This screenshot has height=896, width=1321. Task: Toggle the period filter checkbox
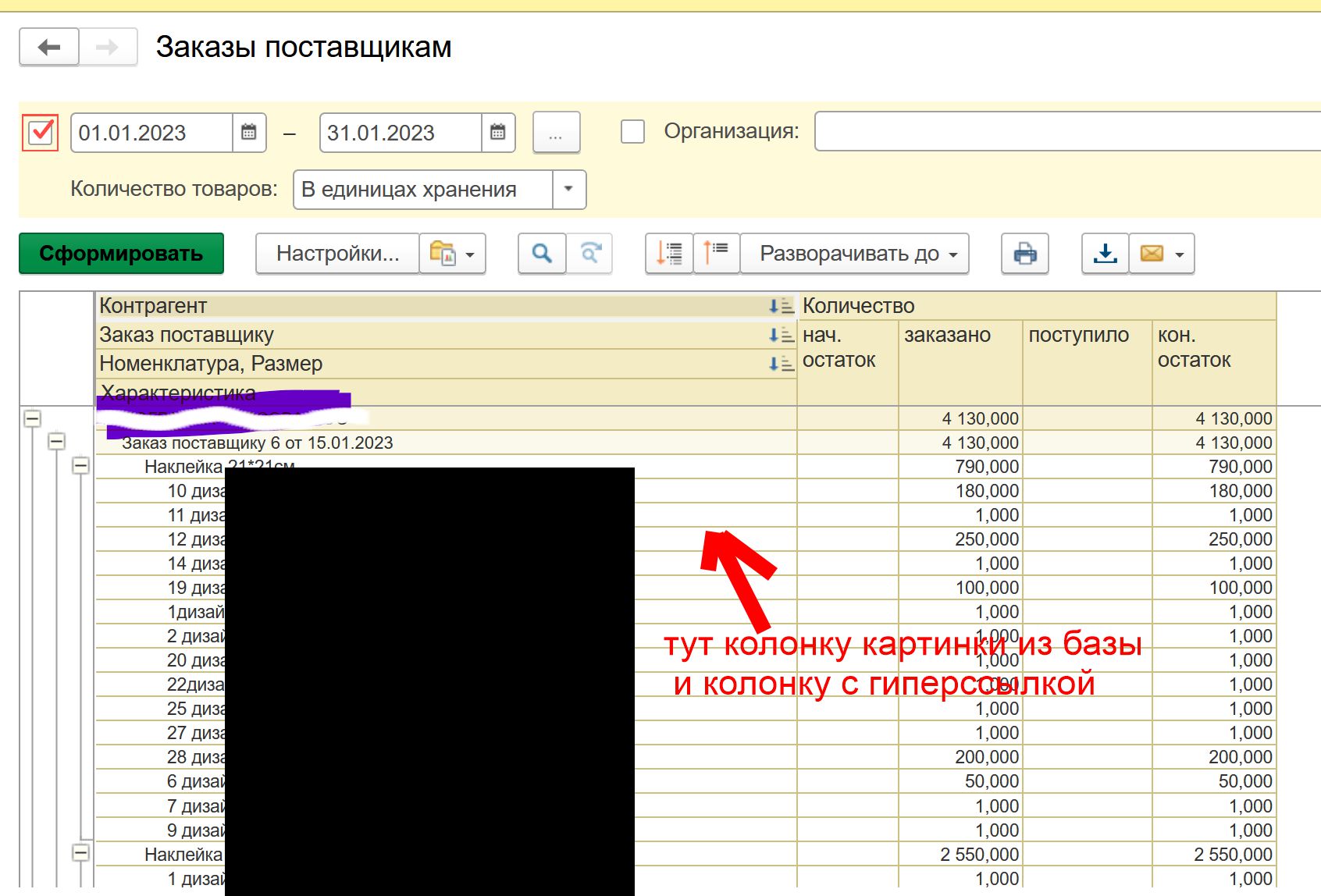[41, 133]
